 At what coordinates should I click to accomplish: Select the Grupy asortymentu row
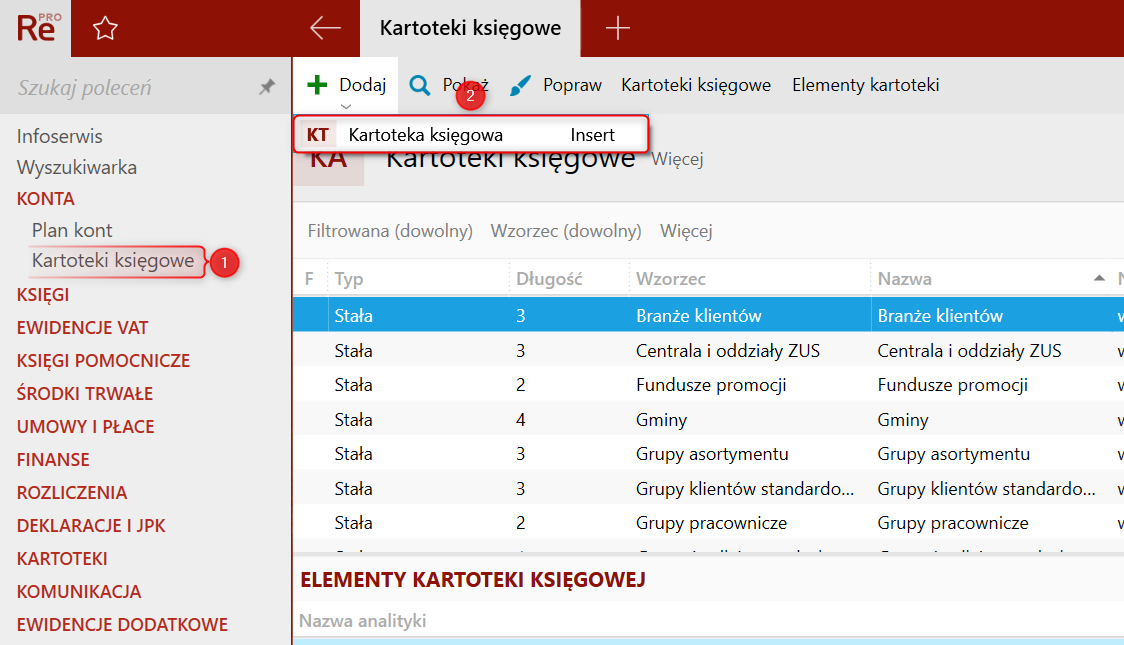[x=708, y=454]
